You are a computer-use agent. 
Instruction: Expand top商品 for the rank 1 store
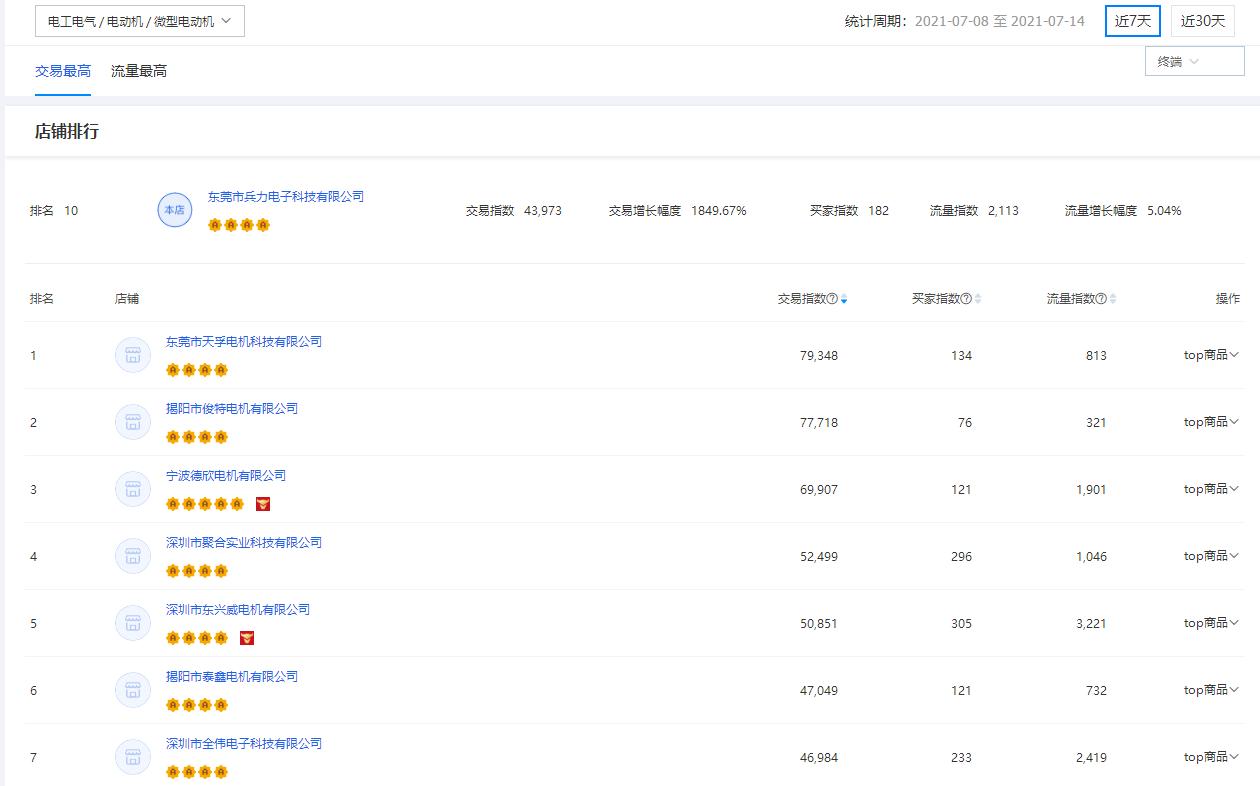coord(1210,354)
